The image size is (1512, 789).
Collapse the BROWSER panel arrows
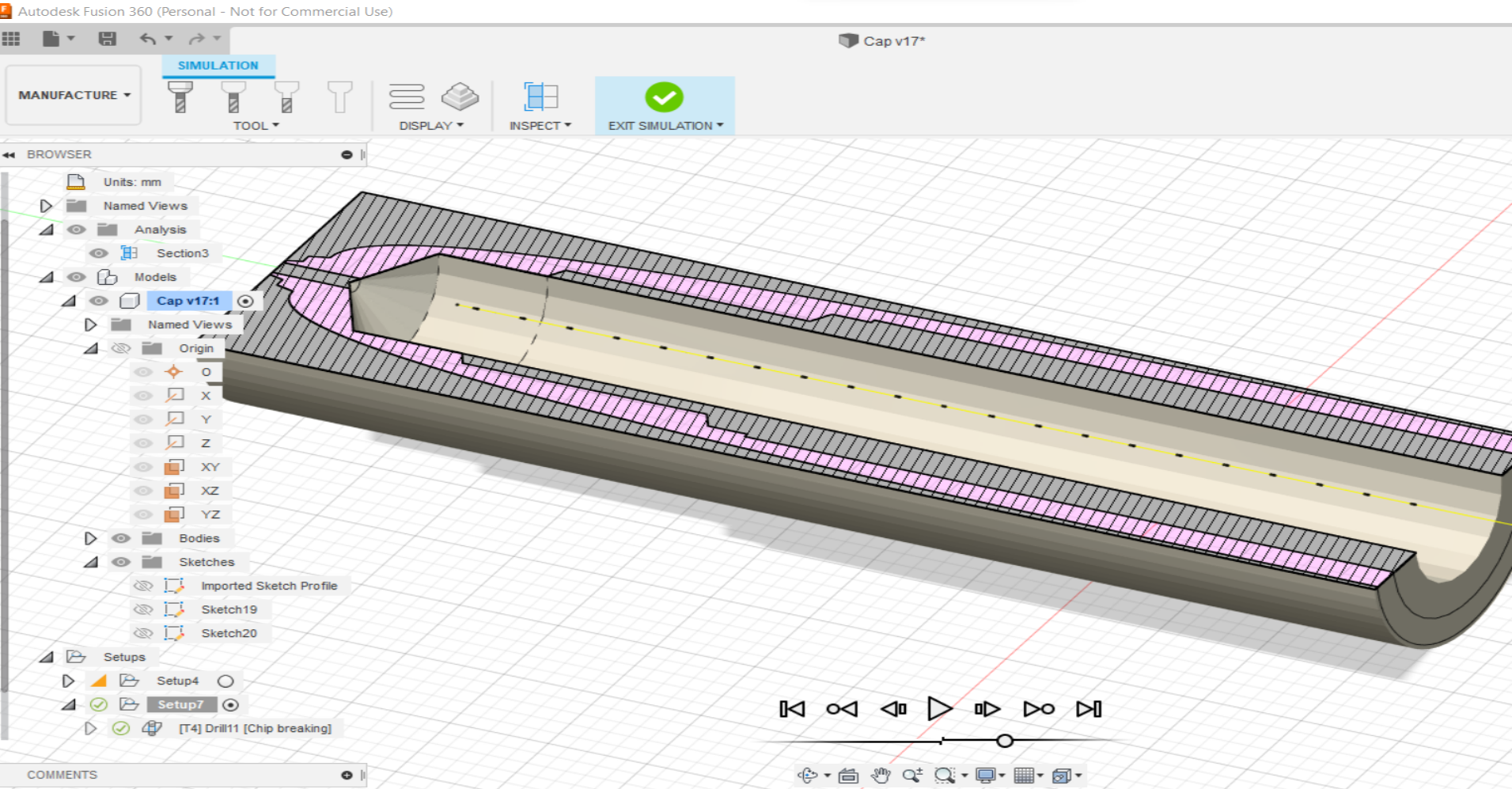click(9, 154)
